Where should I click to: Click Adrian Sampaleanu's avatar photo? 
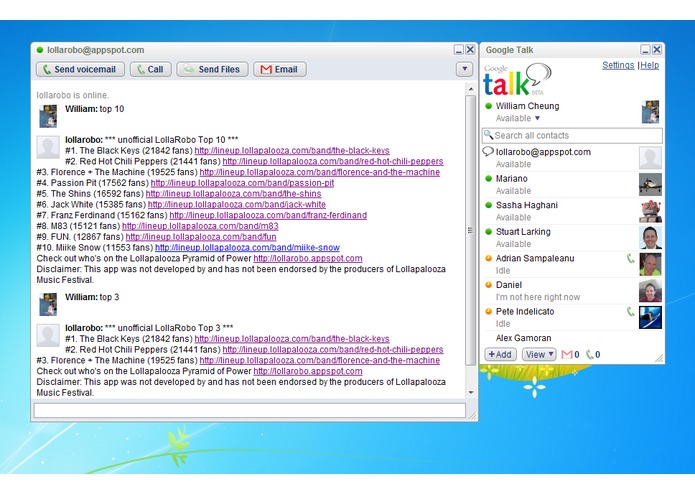pyautogui.click(x=650, y=264)
